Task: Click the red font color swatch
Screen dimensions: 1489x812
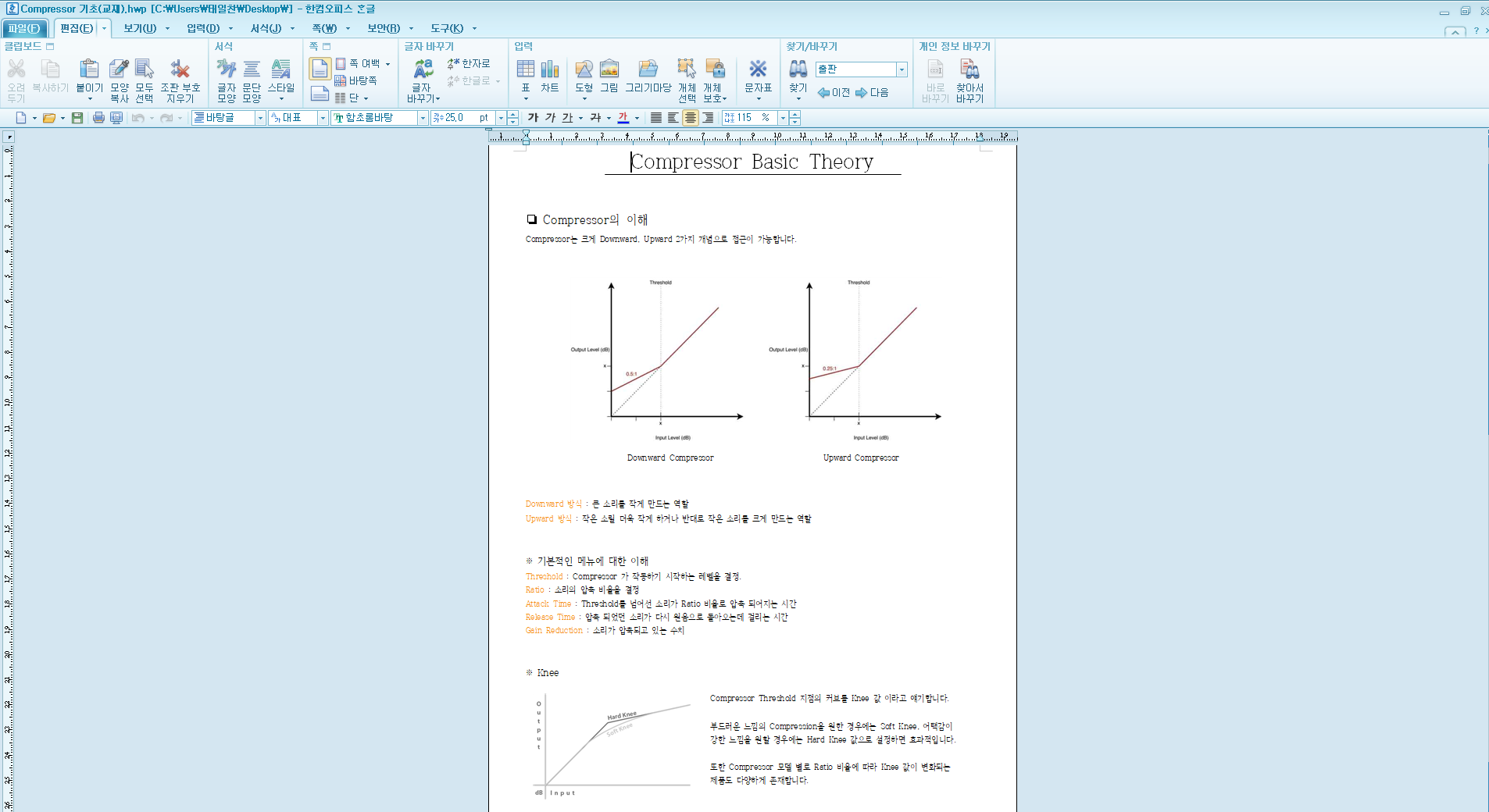Action: coord(623,118)
